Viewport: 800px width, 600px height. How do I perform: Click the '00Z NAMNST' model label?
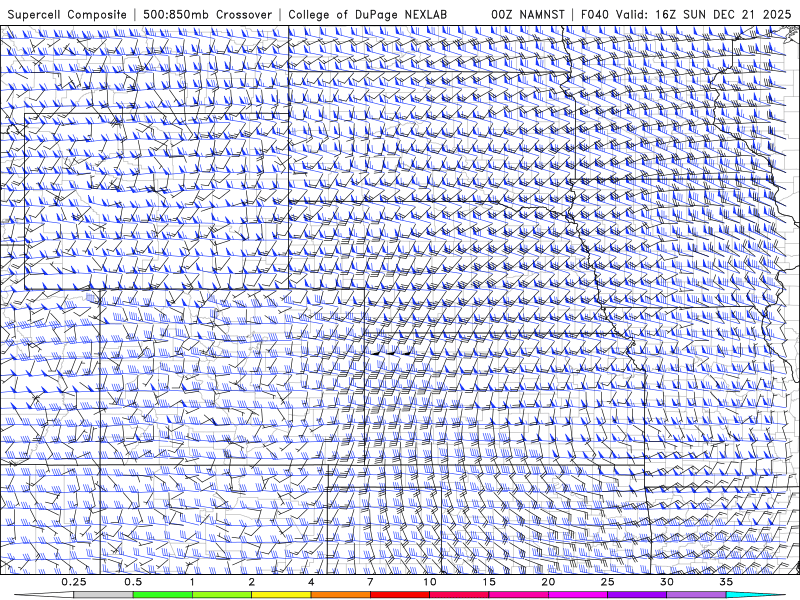tap(528, 14)
